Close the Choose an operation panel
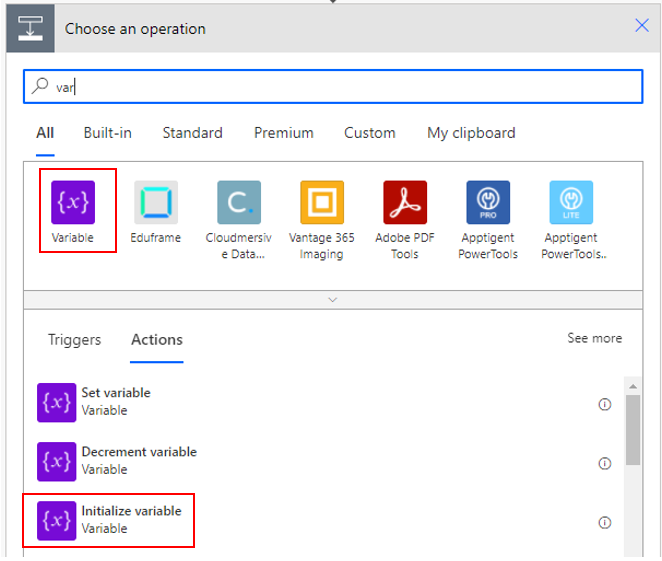 pyautogui.click(x=642, y=25)
